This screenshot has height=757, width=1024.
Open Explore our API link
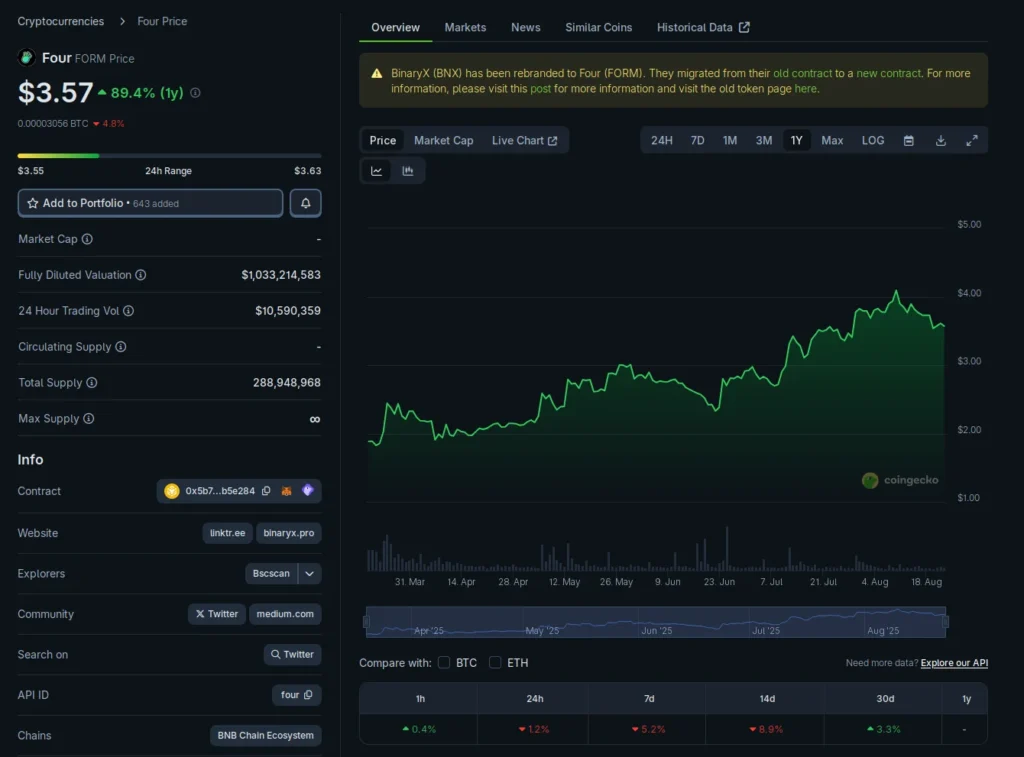point(954,663)
